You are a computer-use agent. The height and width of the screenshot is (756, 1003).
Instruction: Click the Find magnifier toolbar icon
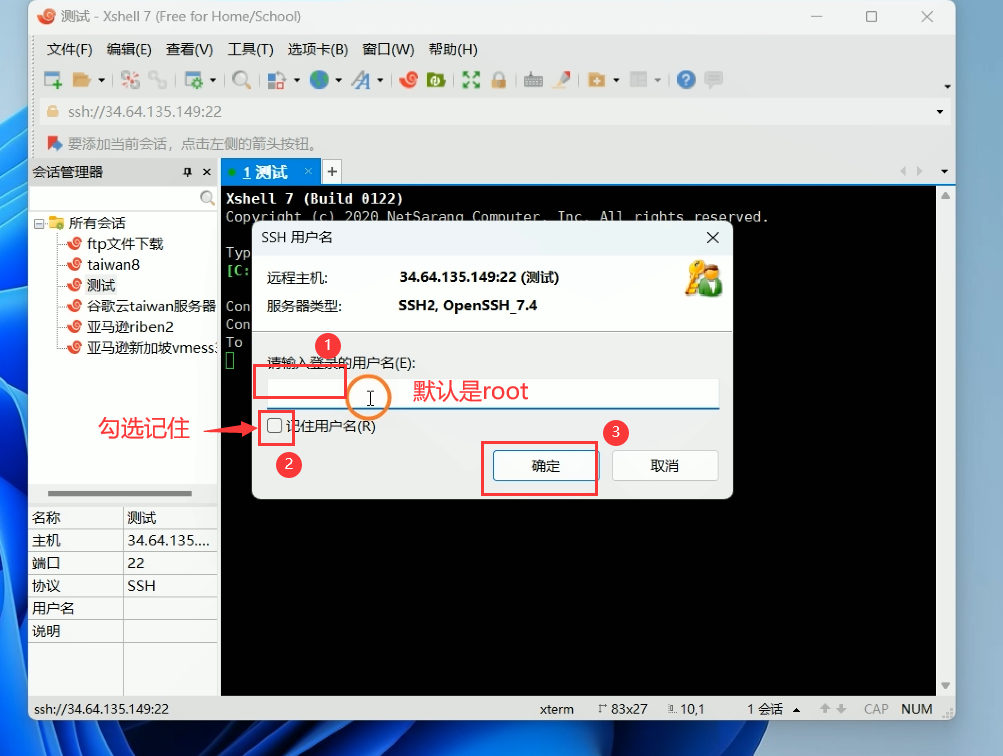coord(241,80)
